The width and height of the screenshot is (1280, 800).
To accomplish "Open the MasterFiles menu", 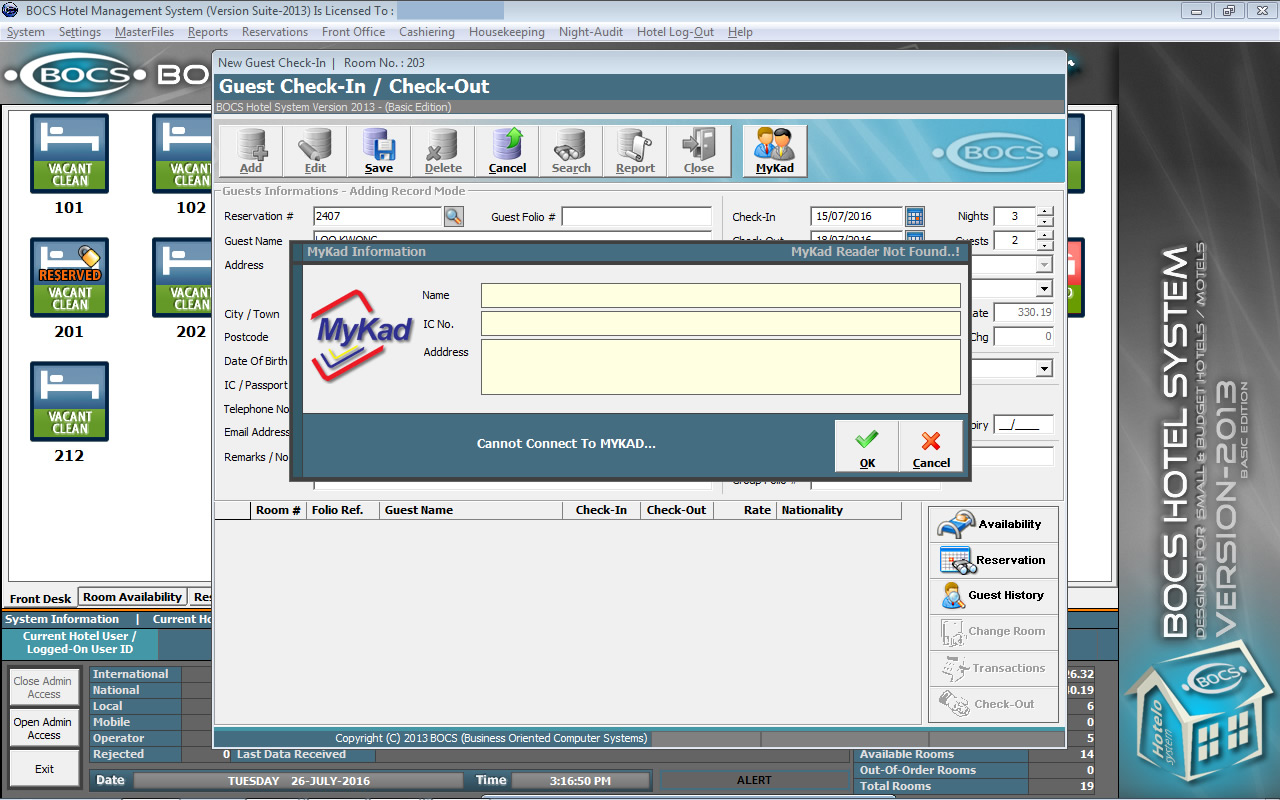I will tap(144, 32).
